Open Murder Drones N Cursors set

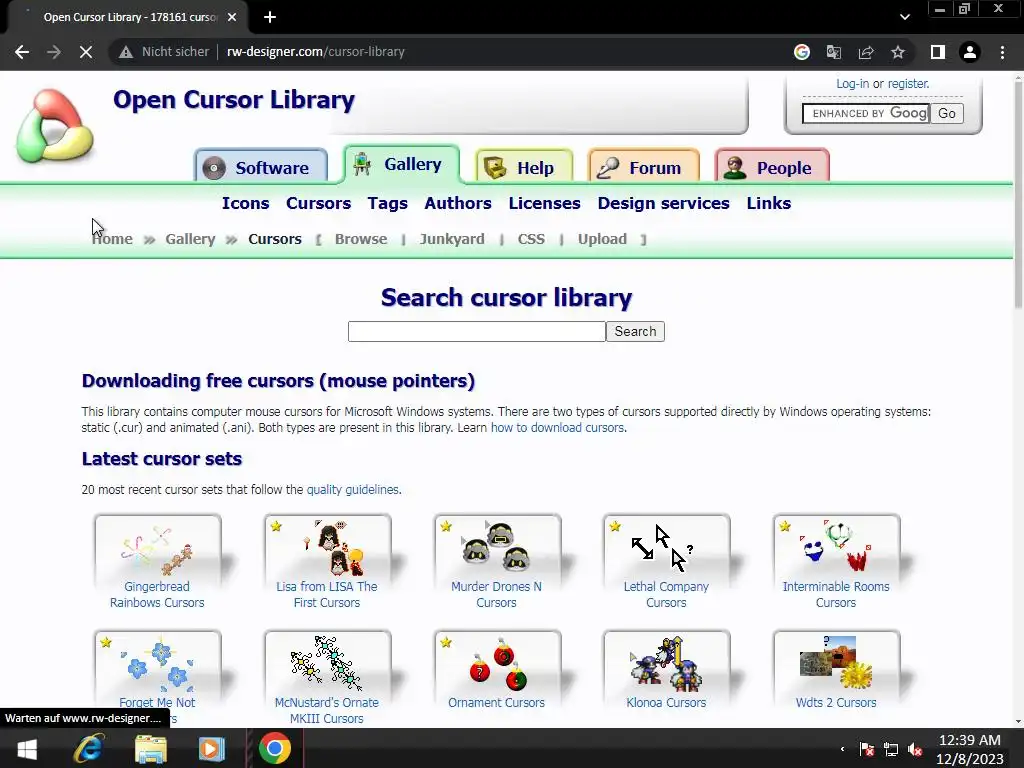coord(496,563)
